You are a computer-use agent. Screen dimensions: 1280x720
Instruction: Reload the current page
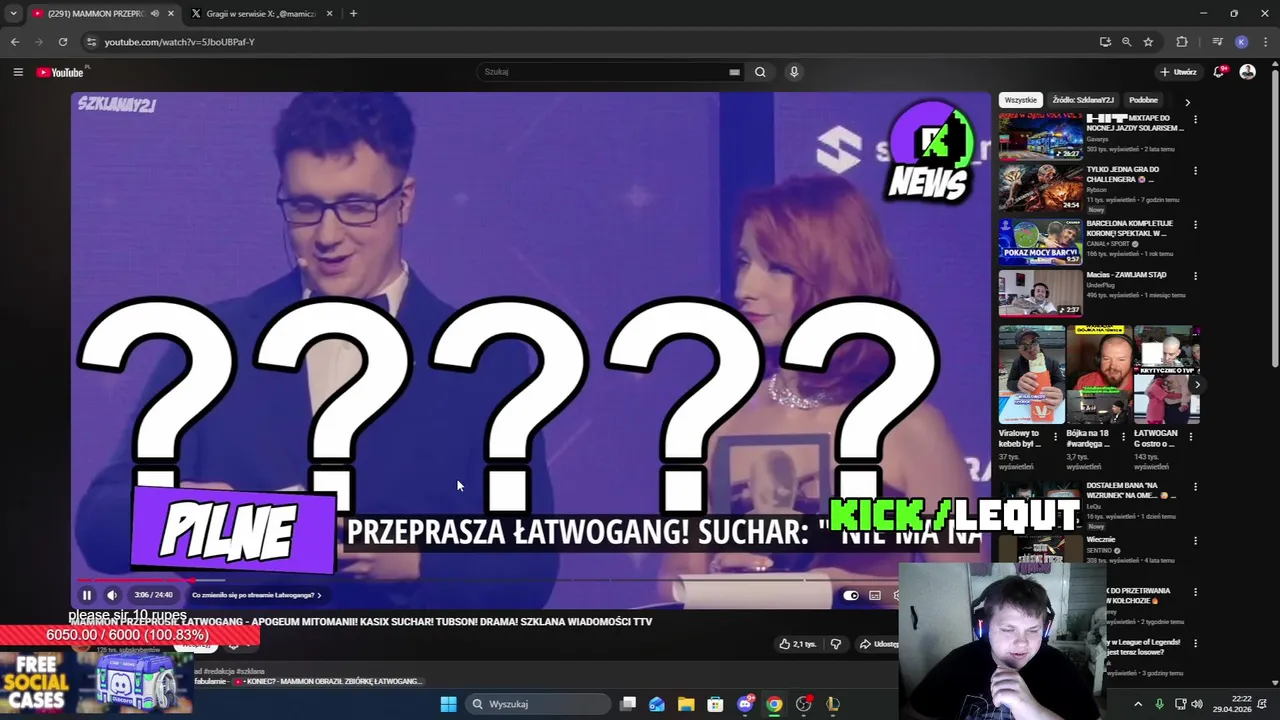(63, 42)
